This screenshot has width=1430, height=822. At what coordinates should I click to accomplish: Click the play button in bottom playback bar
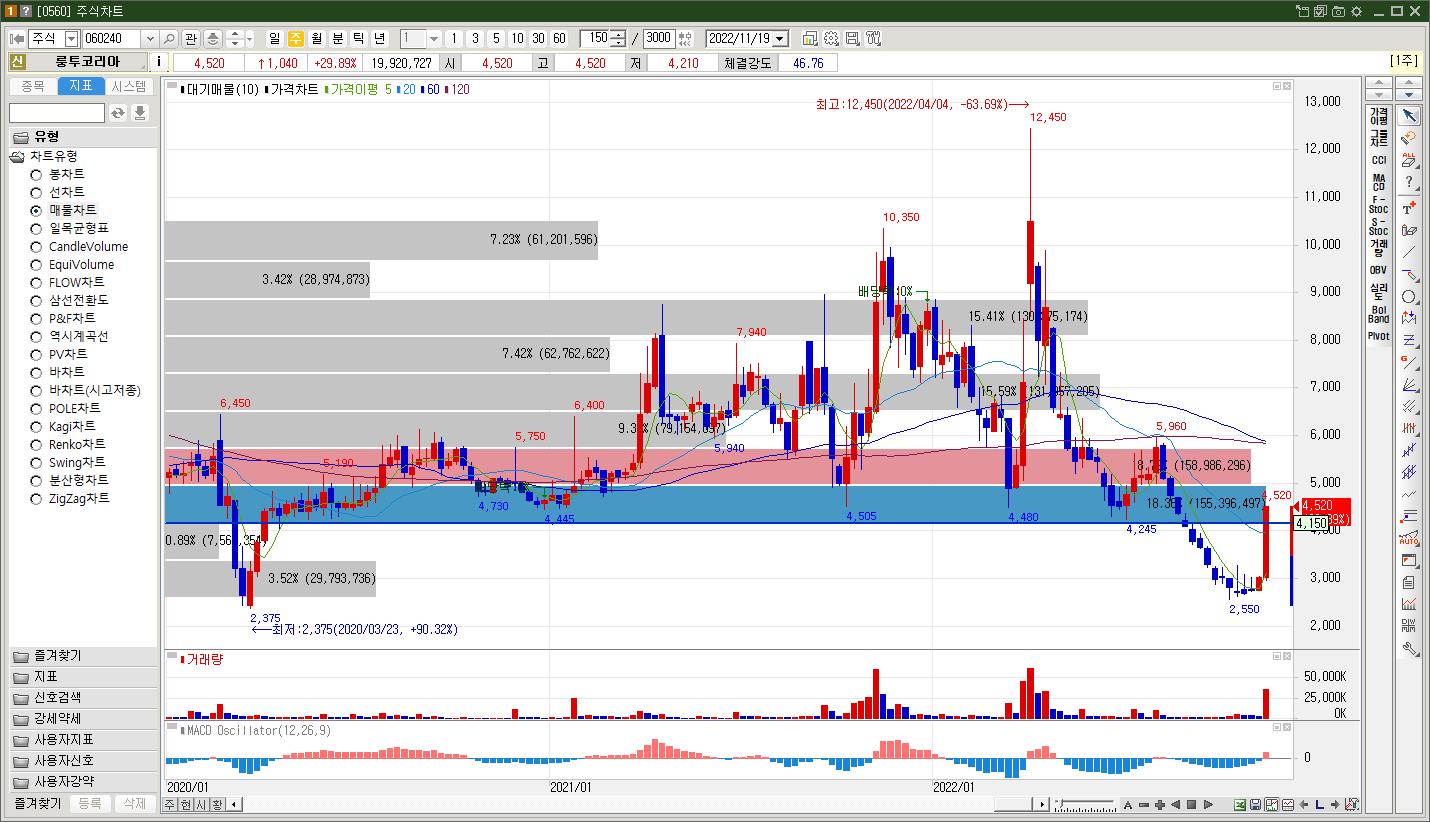[x=1208, y=805]
